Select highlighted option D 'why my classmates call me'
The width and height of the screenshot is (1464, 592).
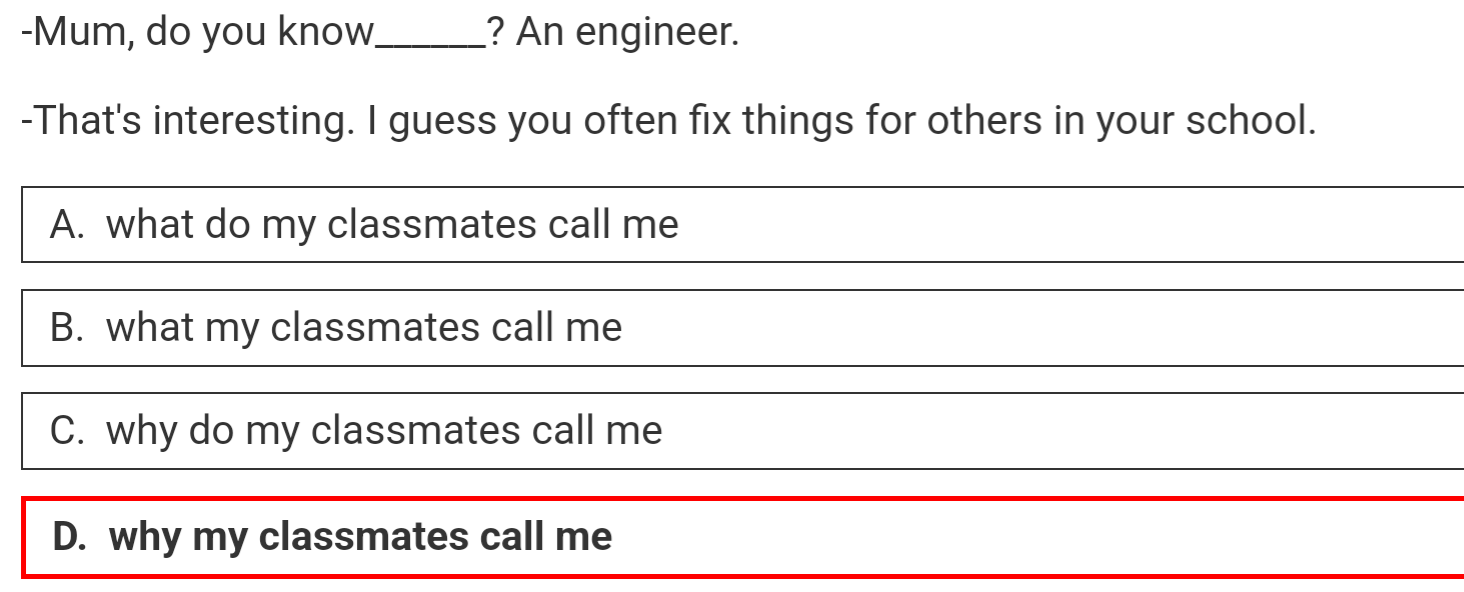[x=742, y=537]
